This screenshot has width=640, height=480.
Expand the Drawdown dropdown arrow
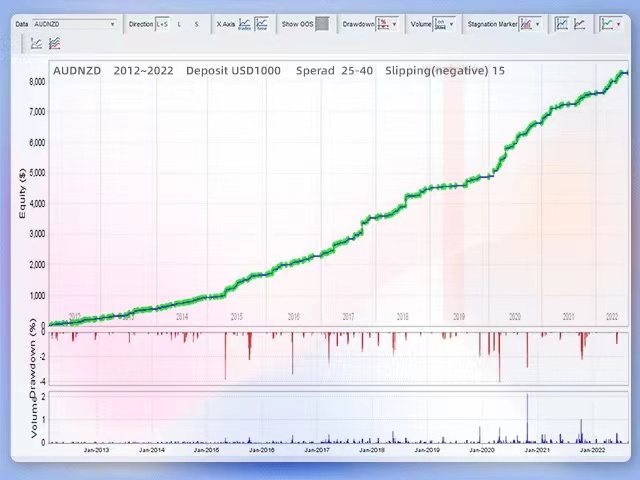click(x=394, y=24)
